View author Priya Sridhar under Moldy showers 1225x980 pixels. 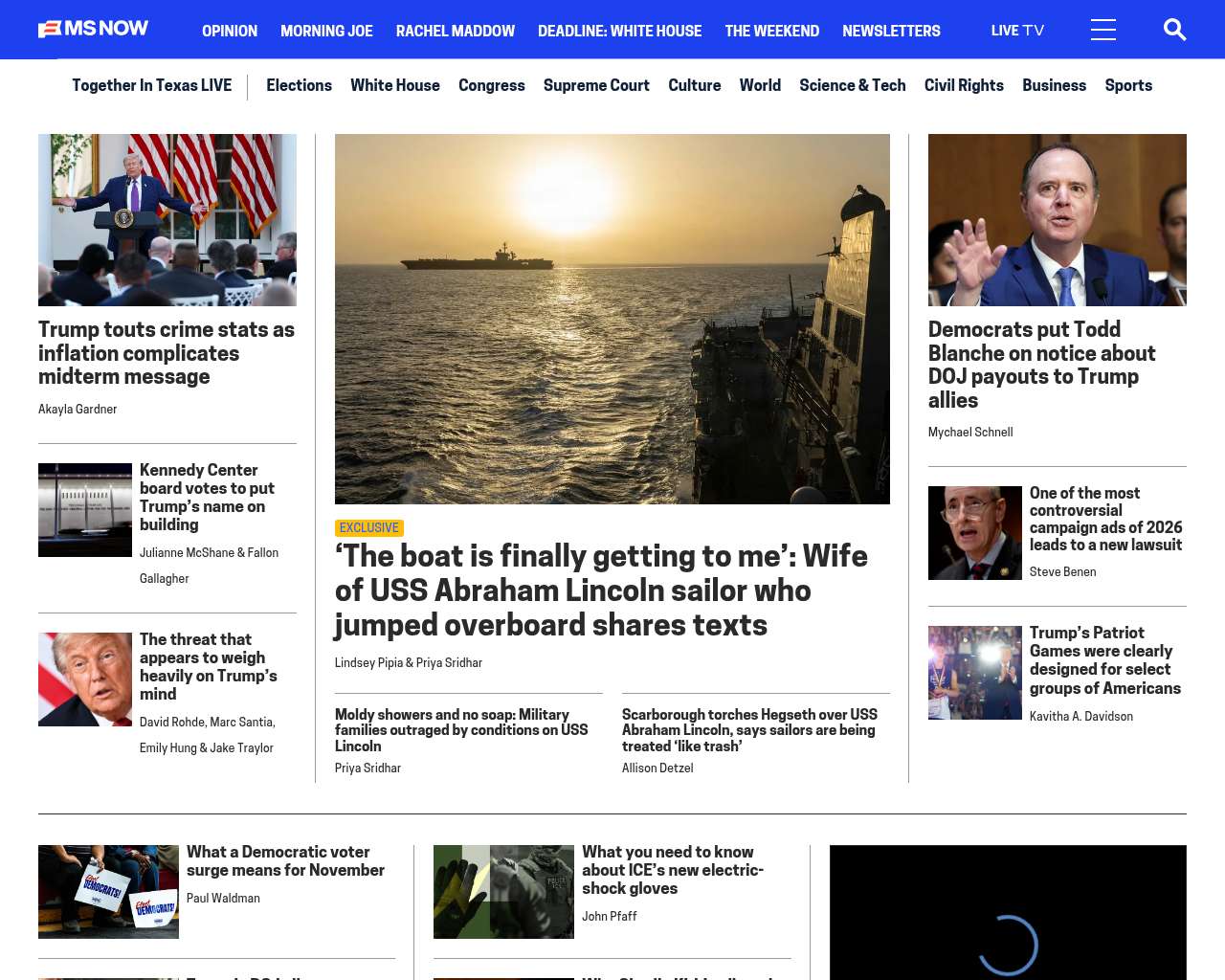click(x=367, y=768)
